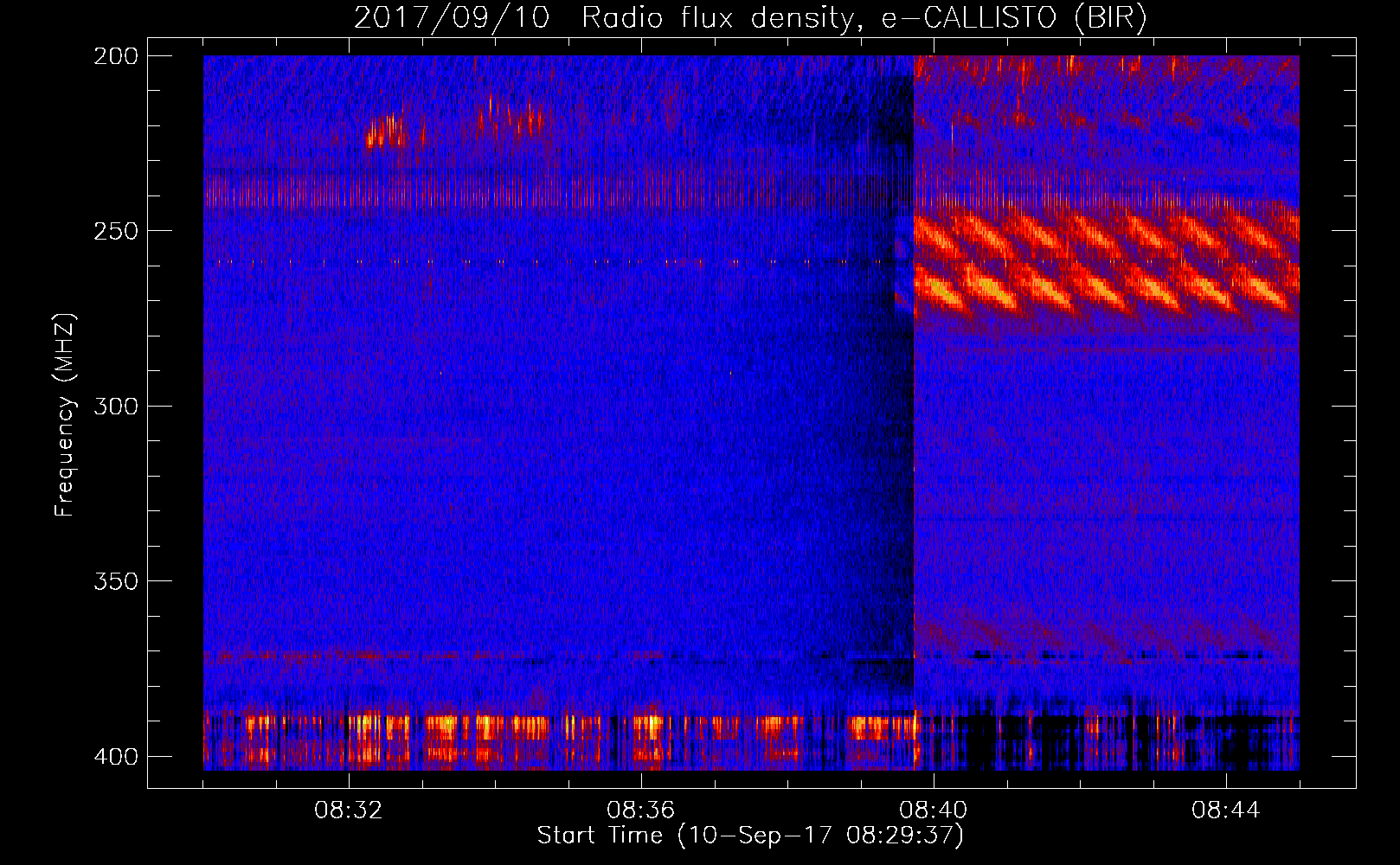Click the 'Frequency (MHZ)' axis label
1400x865 pixels.
point(64,415)
